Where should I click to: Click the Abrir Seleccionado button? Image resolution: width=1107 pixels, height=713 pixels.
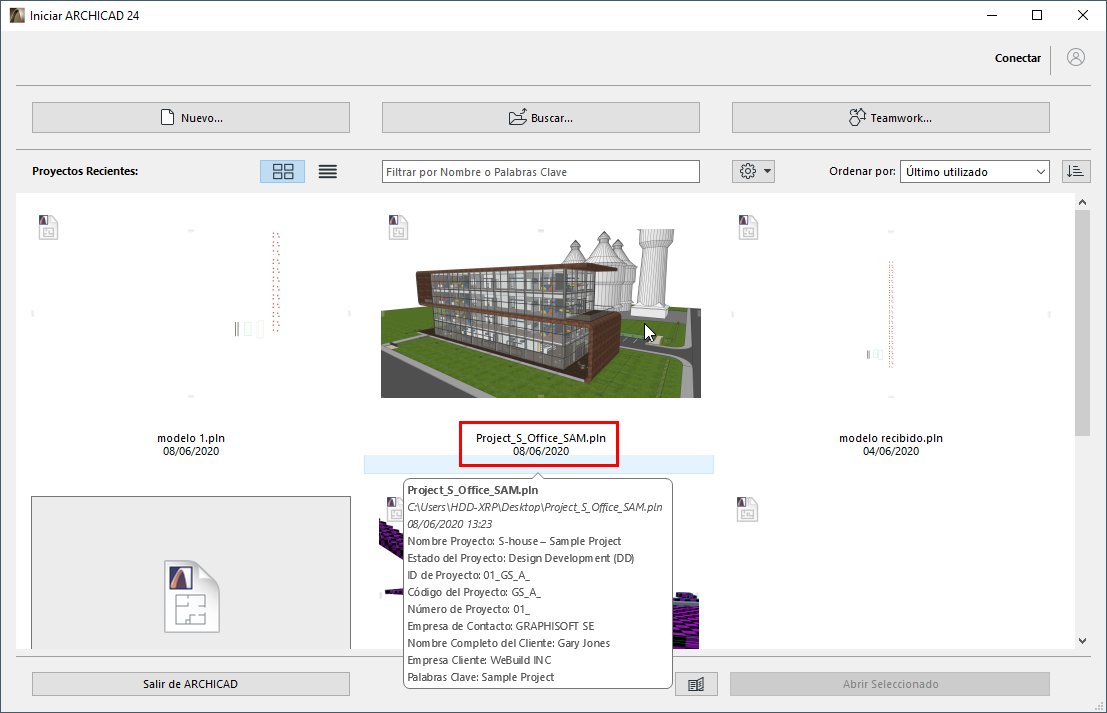pyautogui.click(x=890, y=684)
